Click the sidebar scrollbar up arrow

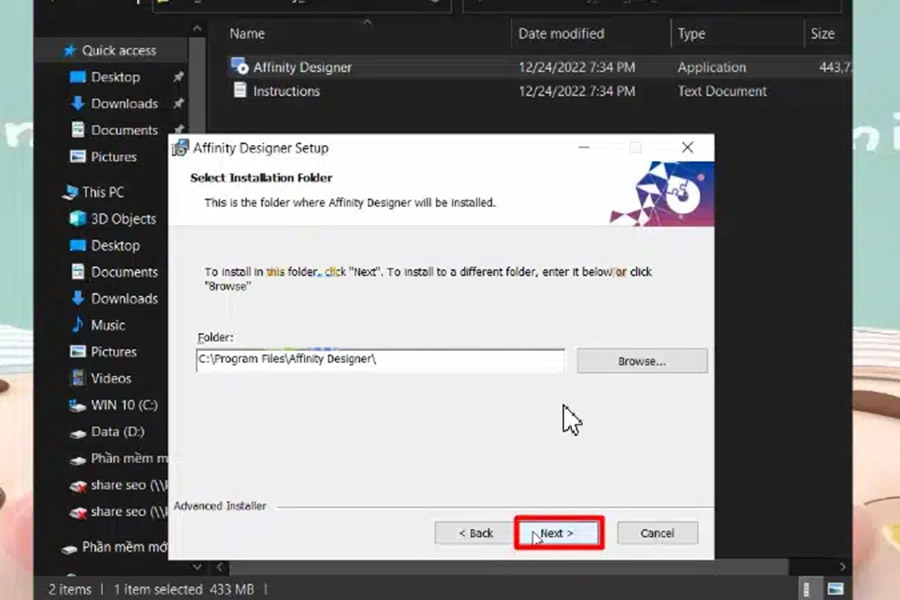pyautogui.click(x=197, y=28)
